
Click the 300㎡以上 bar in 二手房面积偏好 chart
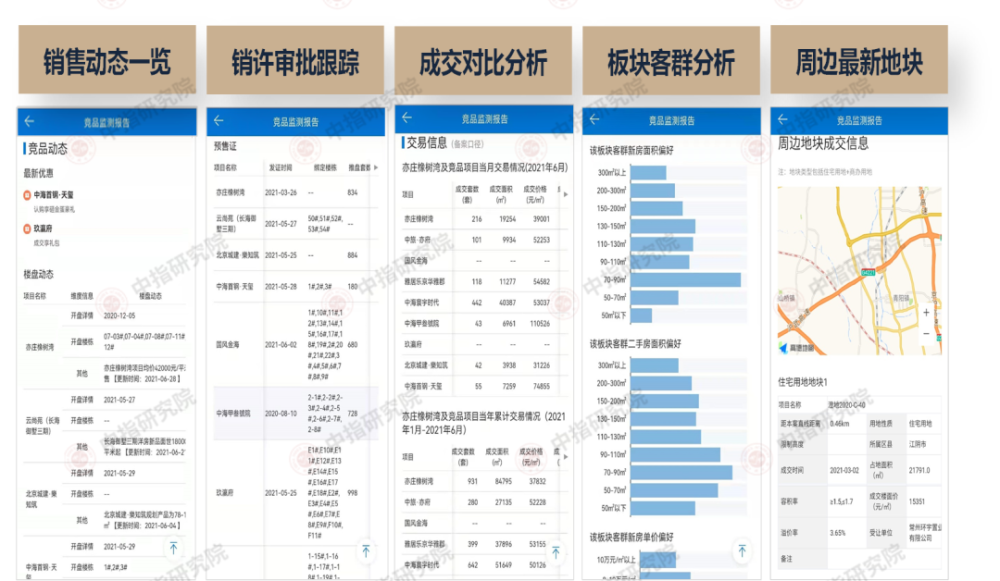654,365
